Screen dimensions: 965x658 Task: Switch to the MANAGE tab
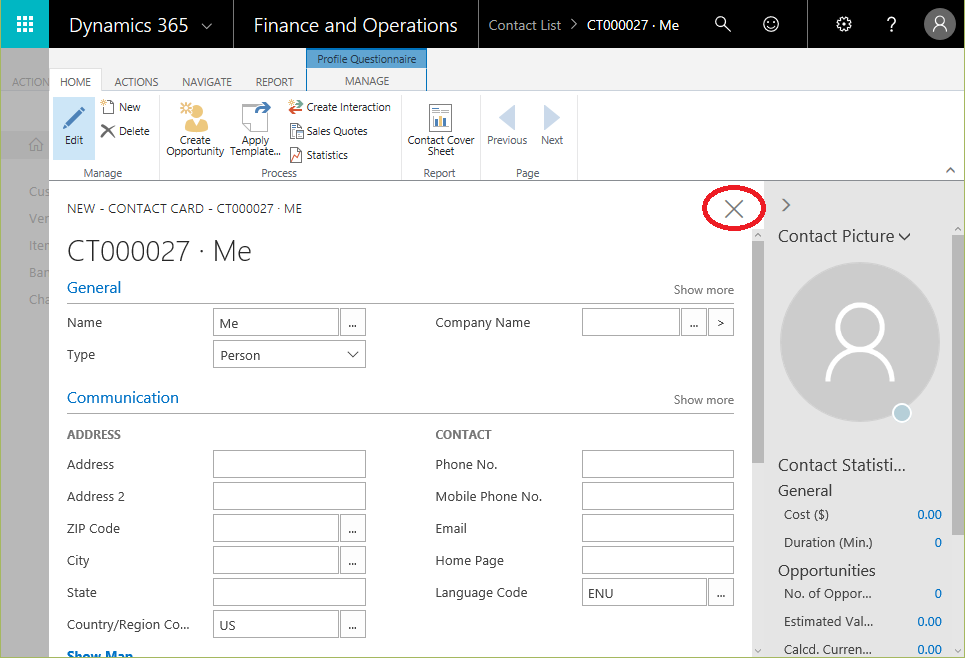click(367, 81)
